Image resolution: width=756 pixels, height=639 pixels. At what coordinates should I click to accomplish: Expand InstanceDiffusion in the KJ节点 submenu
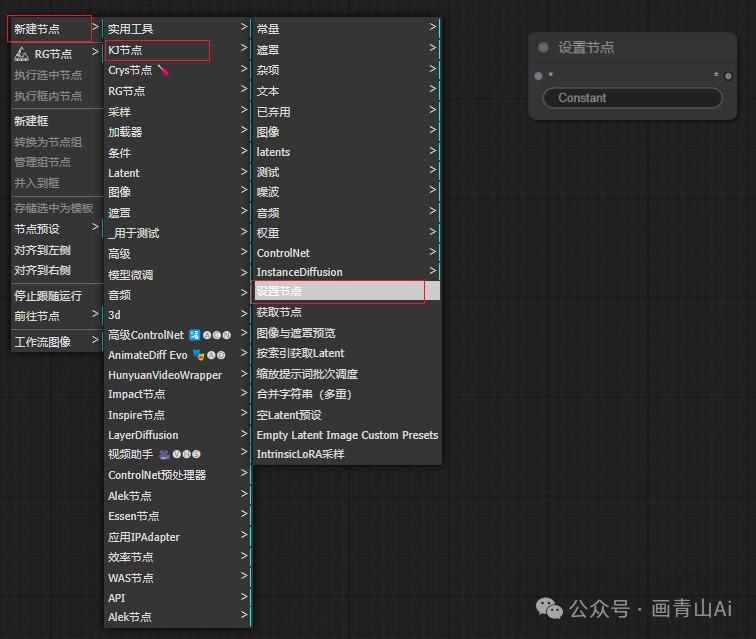pyautogui.click(x=345, y=272)
